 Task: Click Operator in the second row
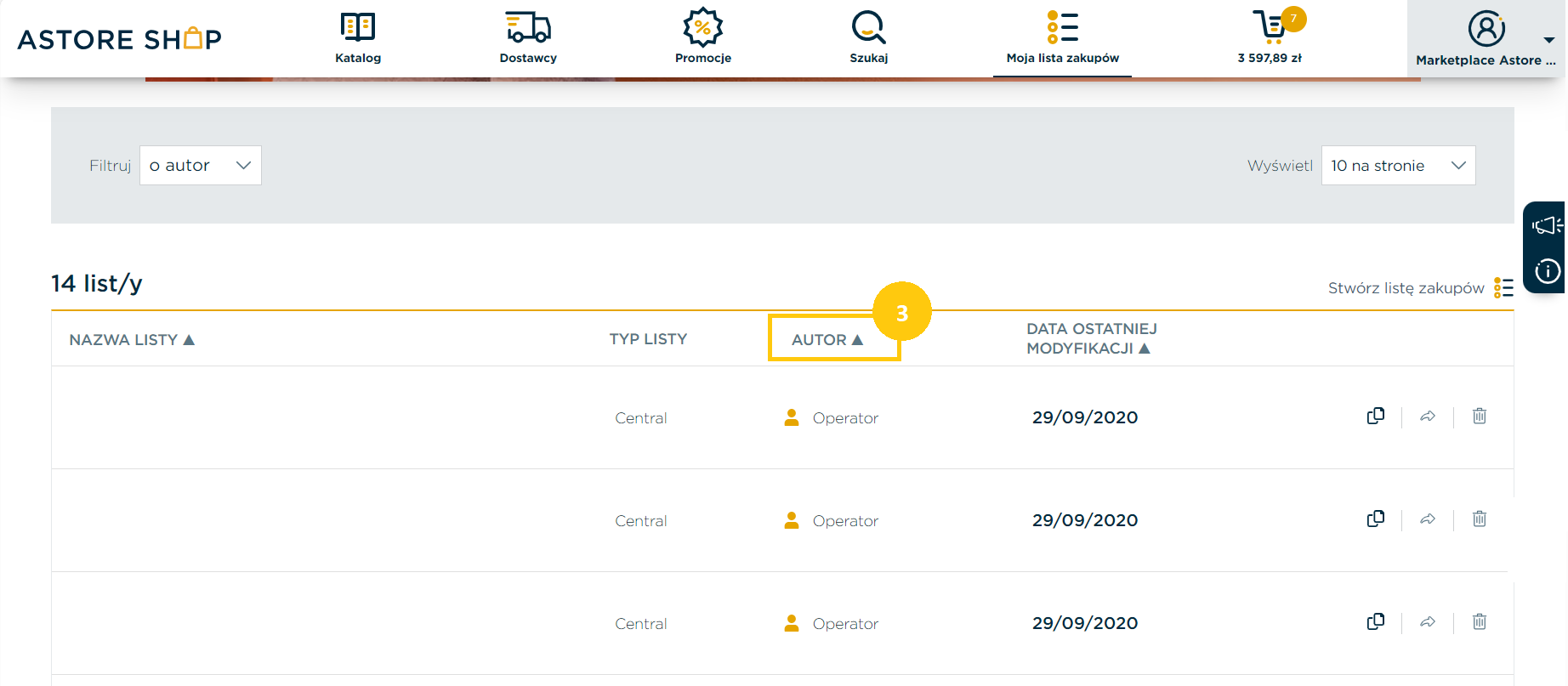[845, 520]
